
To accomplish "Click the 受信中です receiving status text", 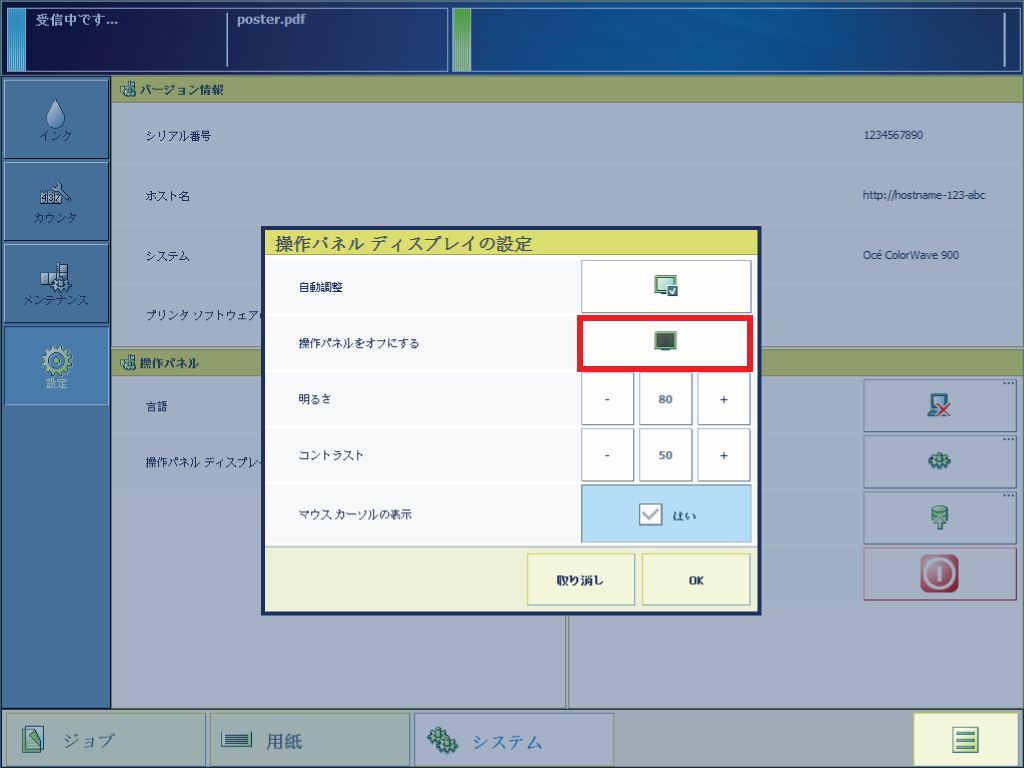I will coord(76,20).
